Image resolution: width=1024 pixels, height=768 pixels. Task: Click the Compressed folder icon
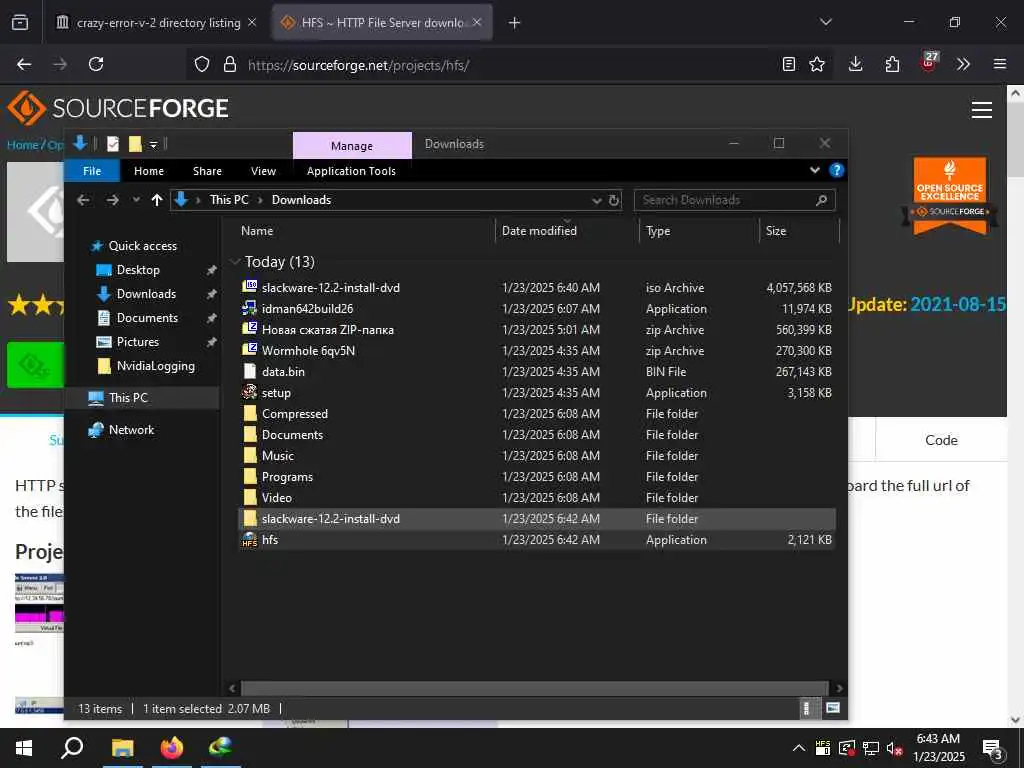(x=249, y=413)
